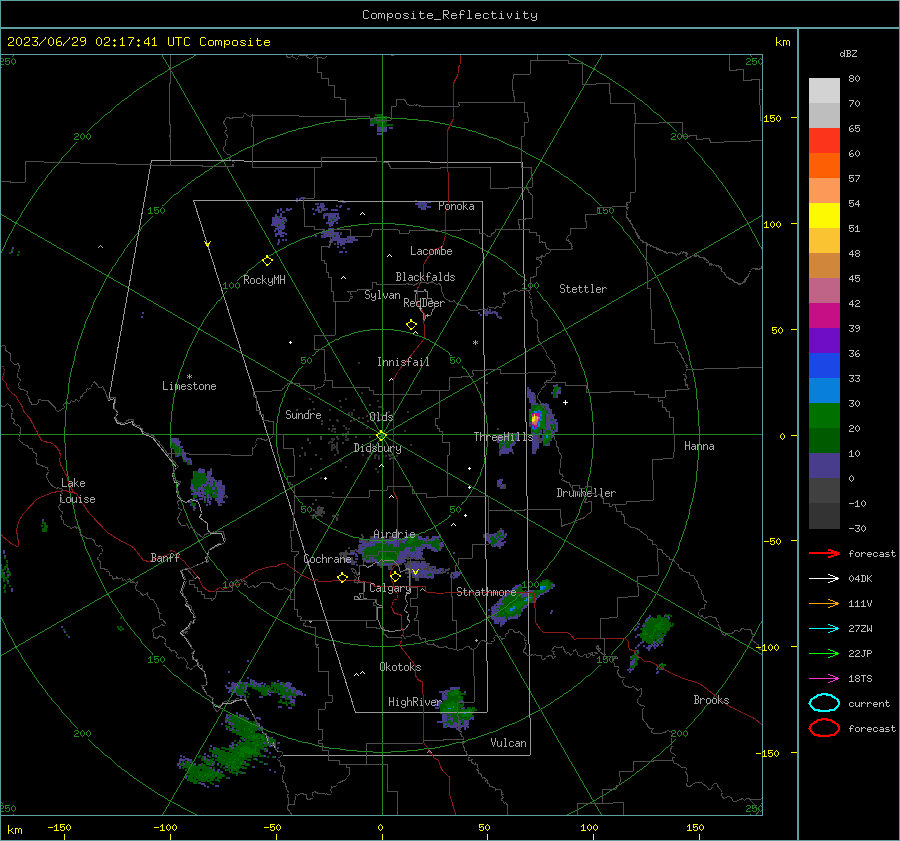Click the yellow diamond marker below Cochrane

[x=343, y=578]
